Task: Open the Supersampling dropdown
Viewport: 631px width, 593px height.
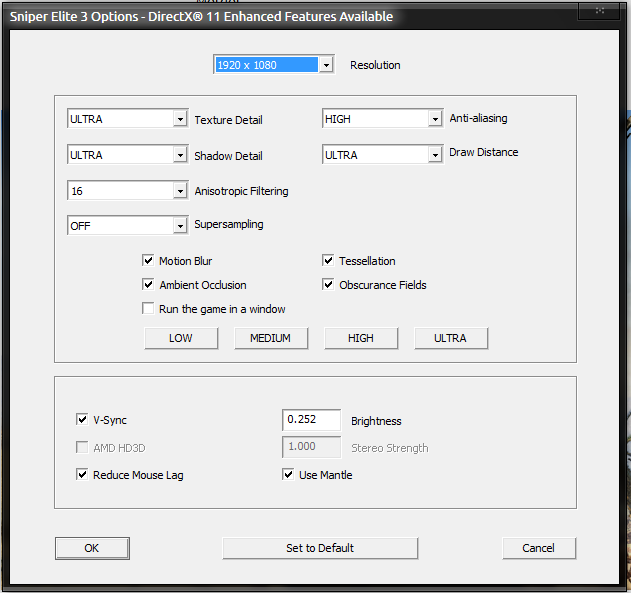Action: 128,225
